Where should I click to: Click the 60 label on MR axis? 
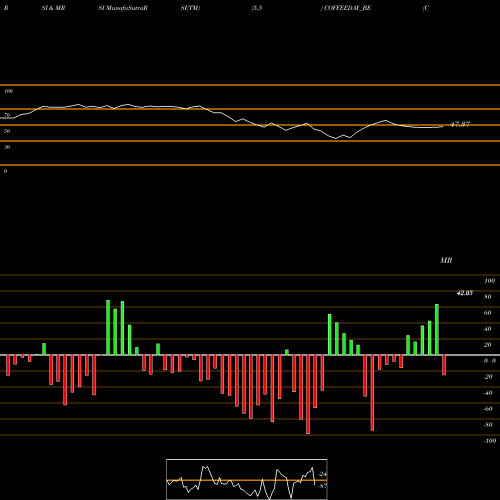[x=488, y=313]
